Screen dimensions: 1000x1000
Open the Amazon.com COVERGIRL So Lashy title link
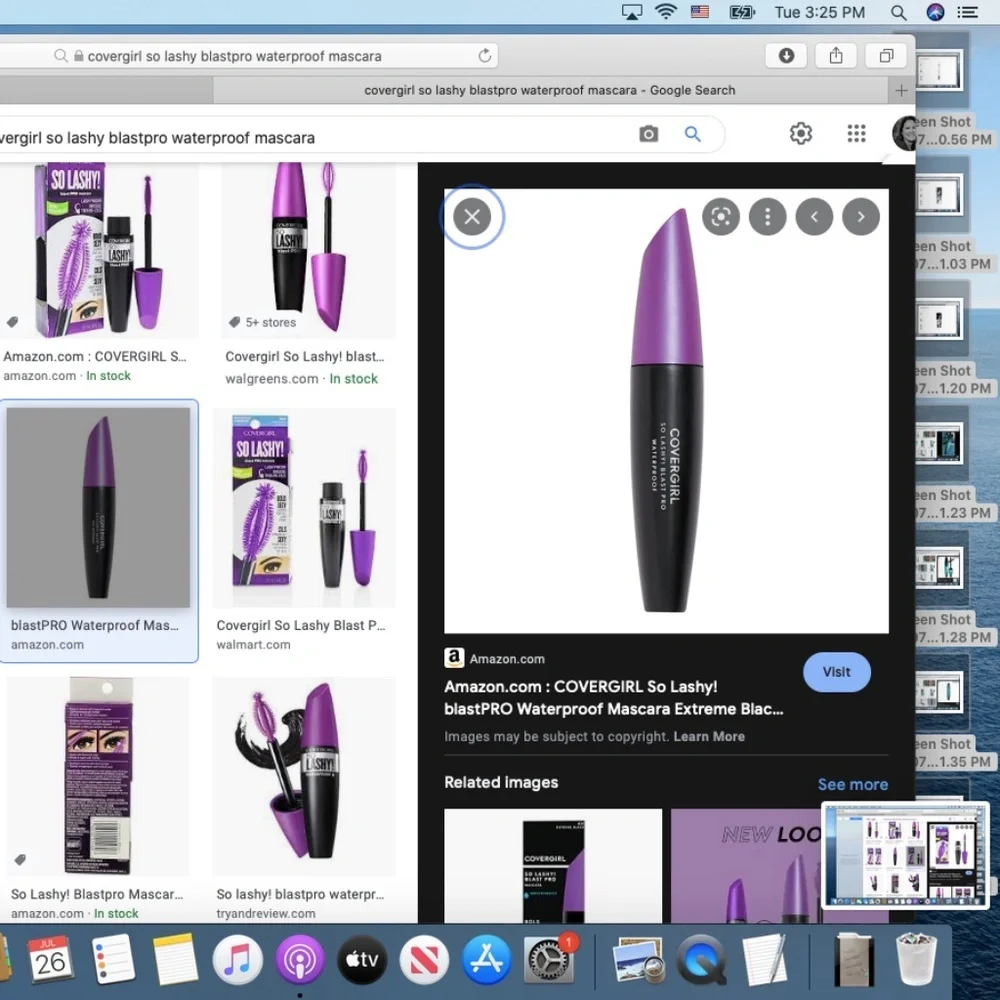pos(614,698)
